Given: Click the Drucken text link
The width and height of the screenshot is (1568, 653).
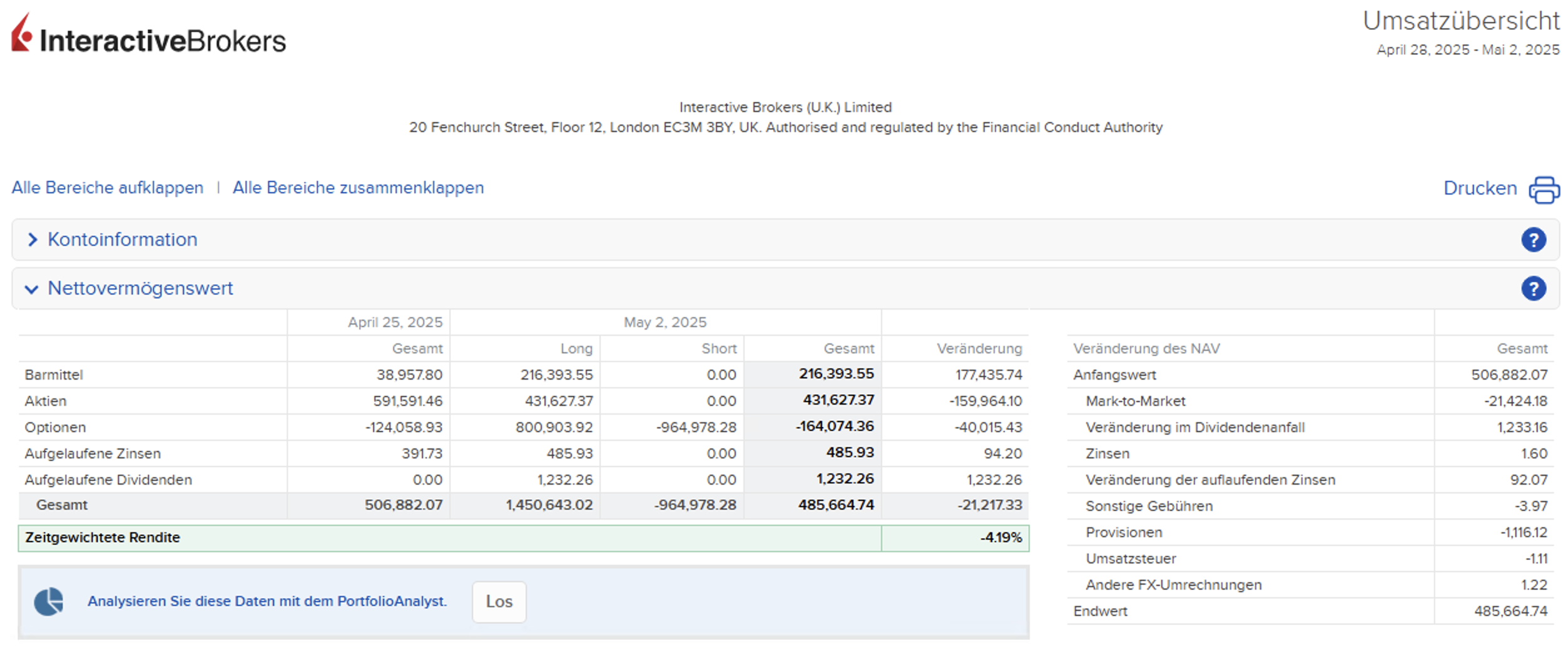Looking at the screenshot, I should [x=1480, y=188].
